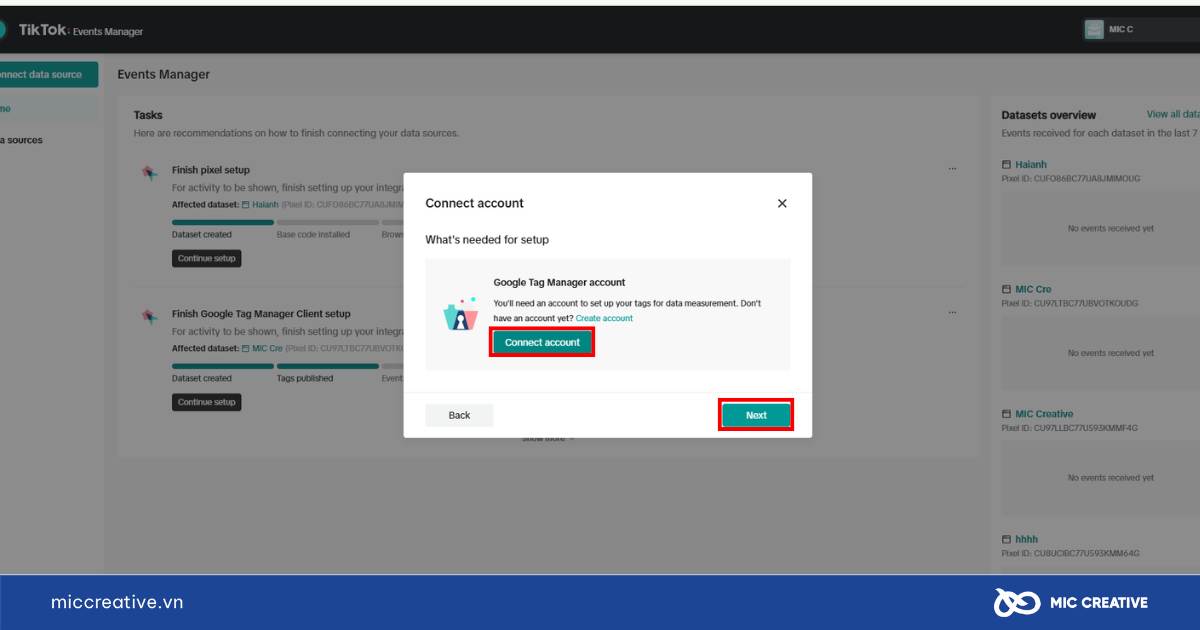The height and width of the screenshot is (630, 1200).
Task: Click the TikTok logo in header
Action: [41, 30]
